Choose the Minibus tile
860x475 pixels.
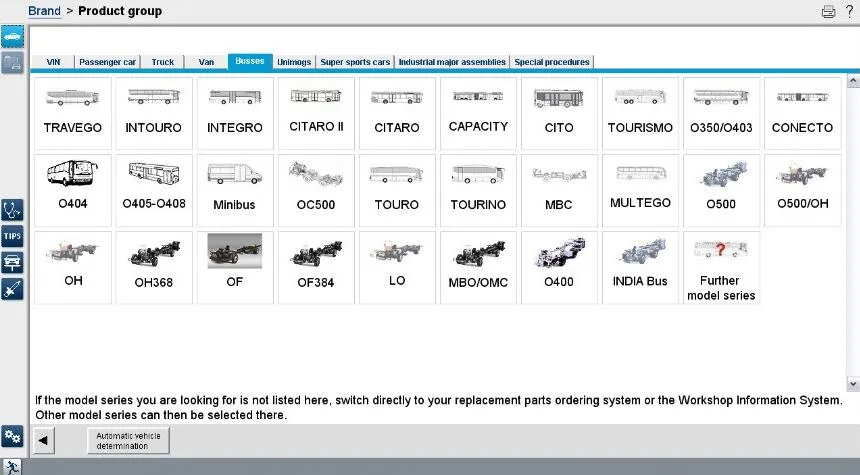(x=235, y=190)
